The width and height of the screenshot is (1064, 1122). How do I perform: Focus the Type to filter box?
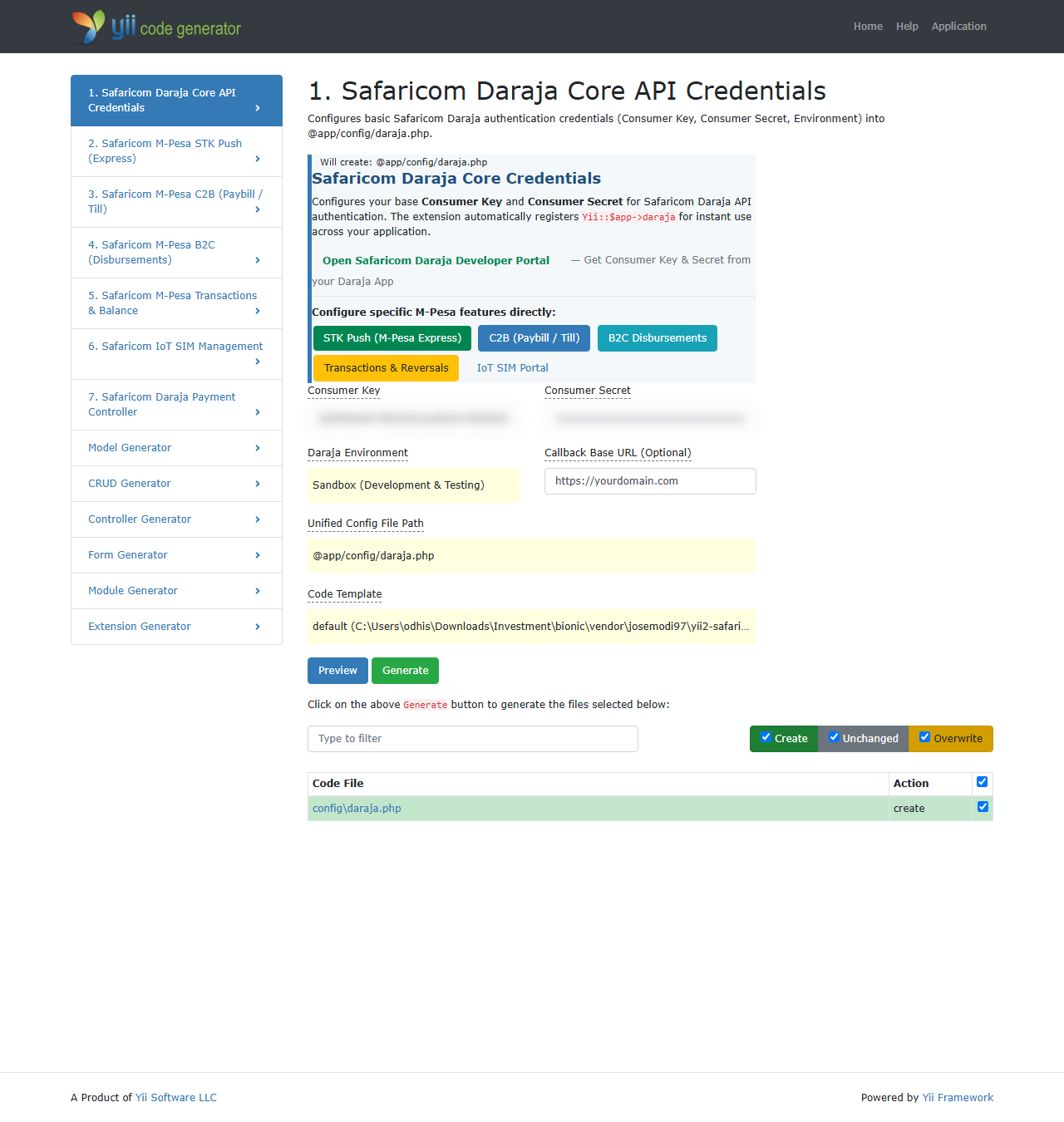pos(473,739)
